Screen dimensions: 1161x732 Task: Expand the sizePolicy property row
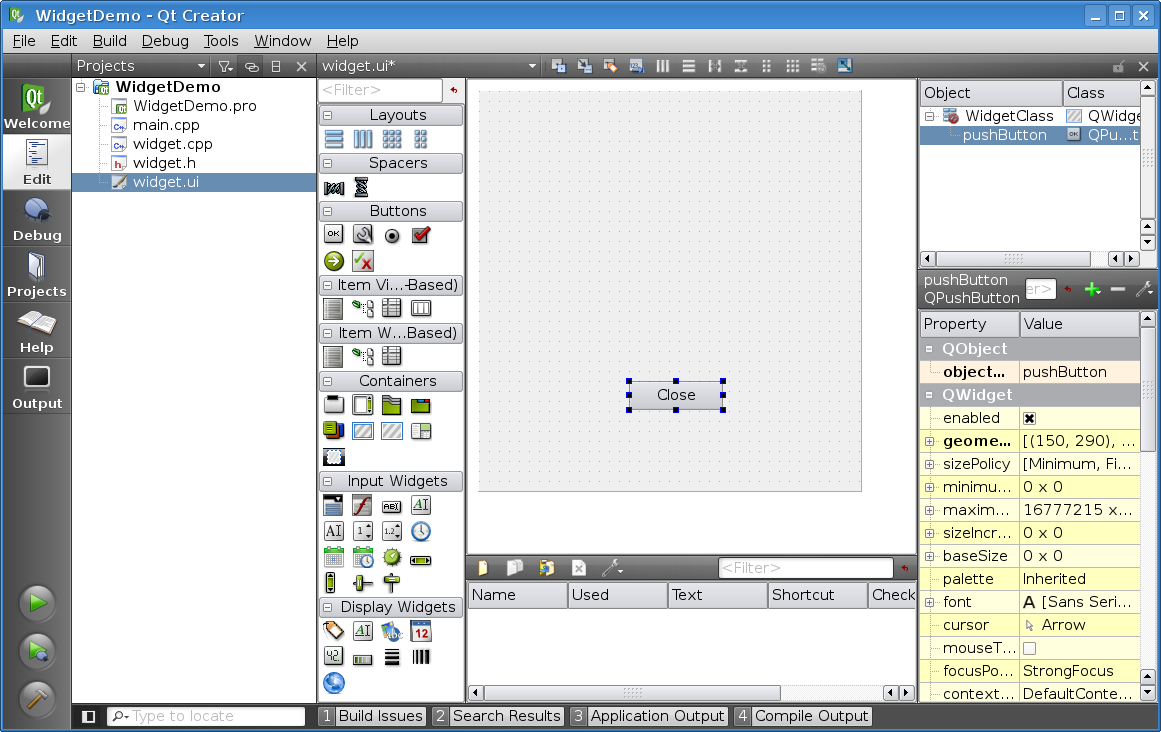tap(929, 464)
